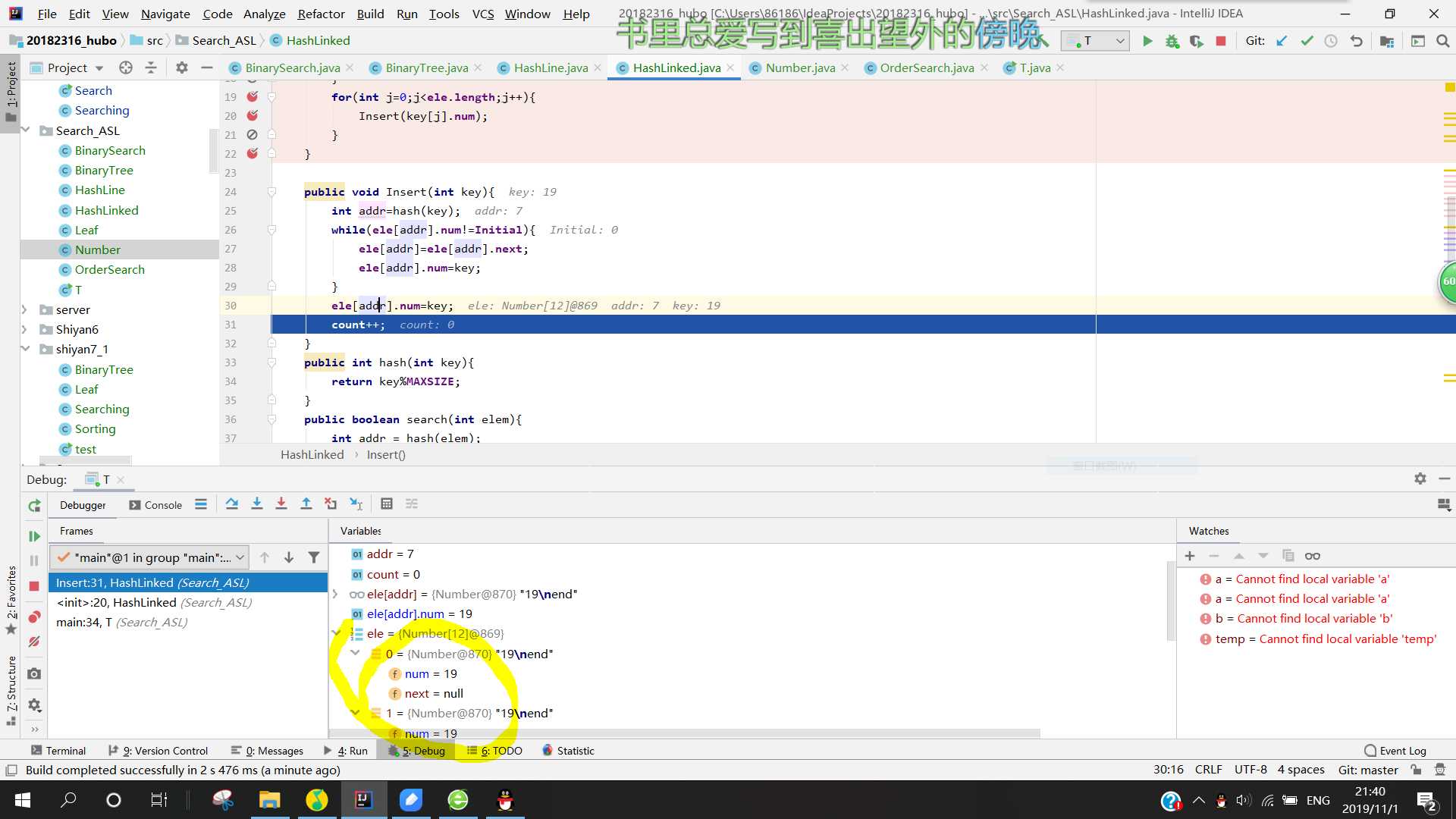This screenshot has height=819, width=1456.
Task: Click the Stop debugging red square icon
Action: 1222,40
